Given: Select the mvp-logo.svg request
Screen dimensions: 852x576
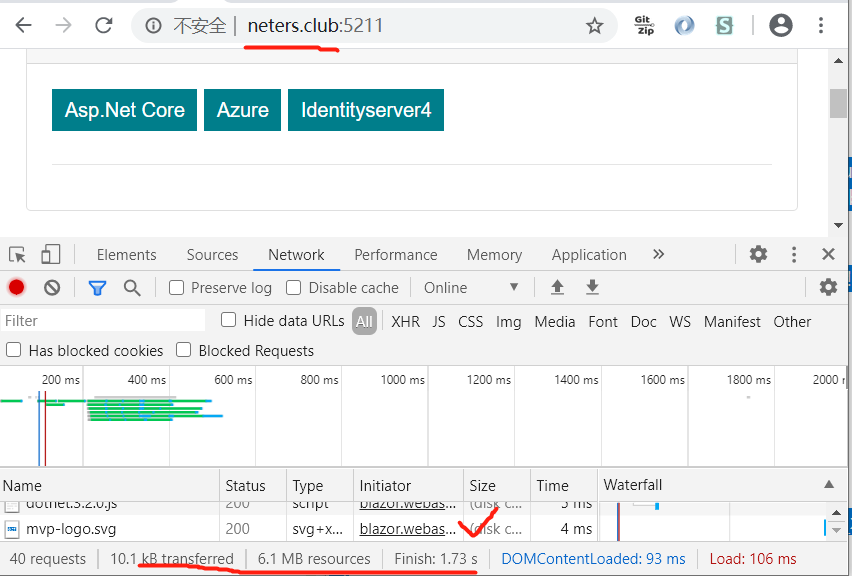Looking at the screenshot, I should click(71, 529).
